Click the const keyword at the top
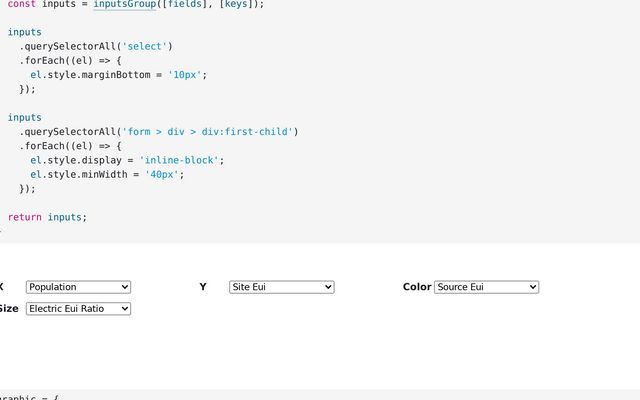640x400 pixels. tap(22, 4)
